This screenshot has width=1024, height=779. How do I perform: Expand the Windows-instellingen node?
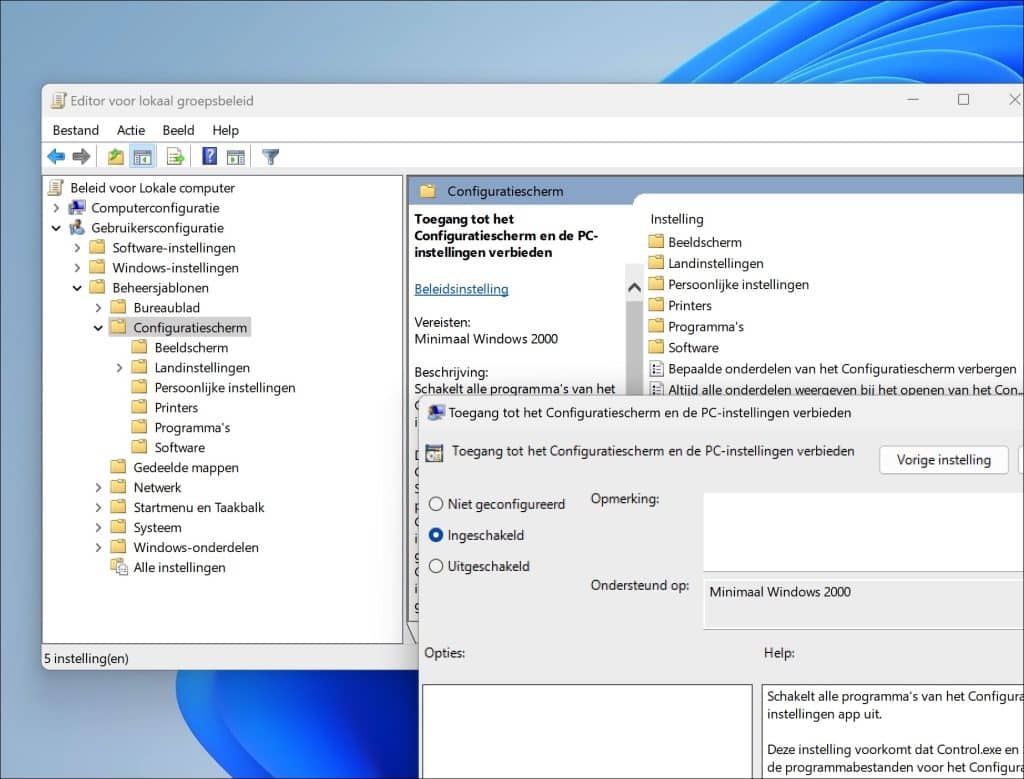[x=77, y=268]
